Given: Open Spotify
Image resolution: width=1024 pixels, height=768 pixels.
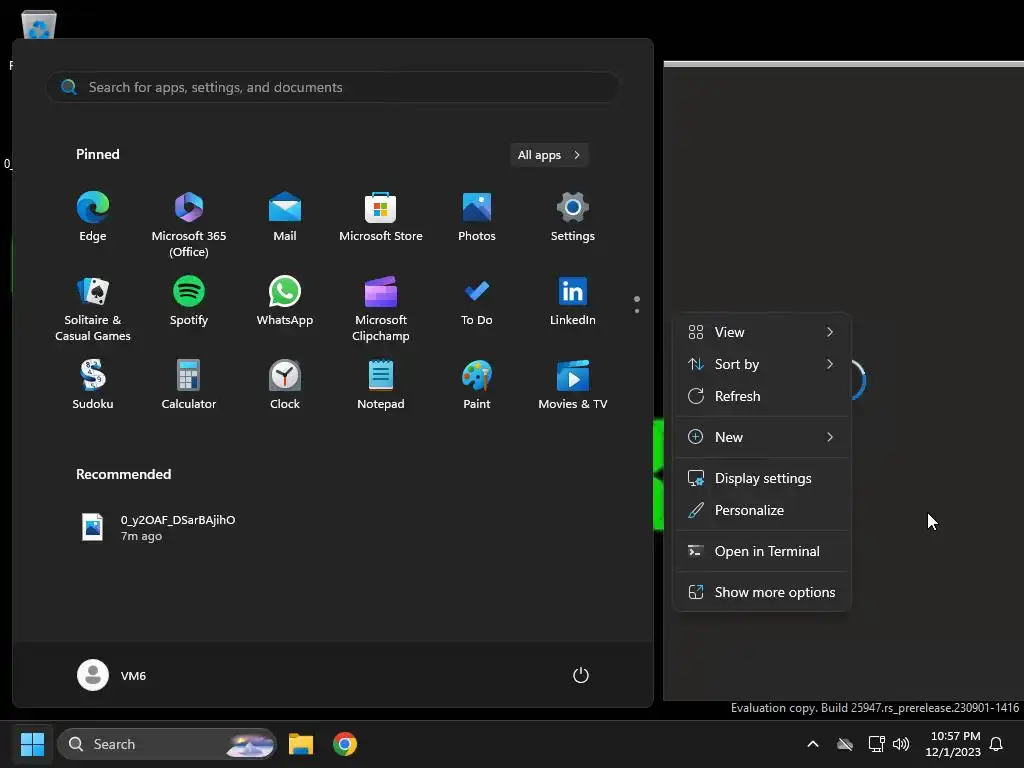Looking at the screenshot, I should [x=189, y=301].
